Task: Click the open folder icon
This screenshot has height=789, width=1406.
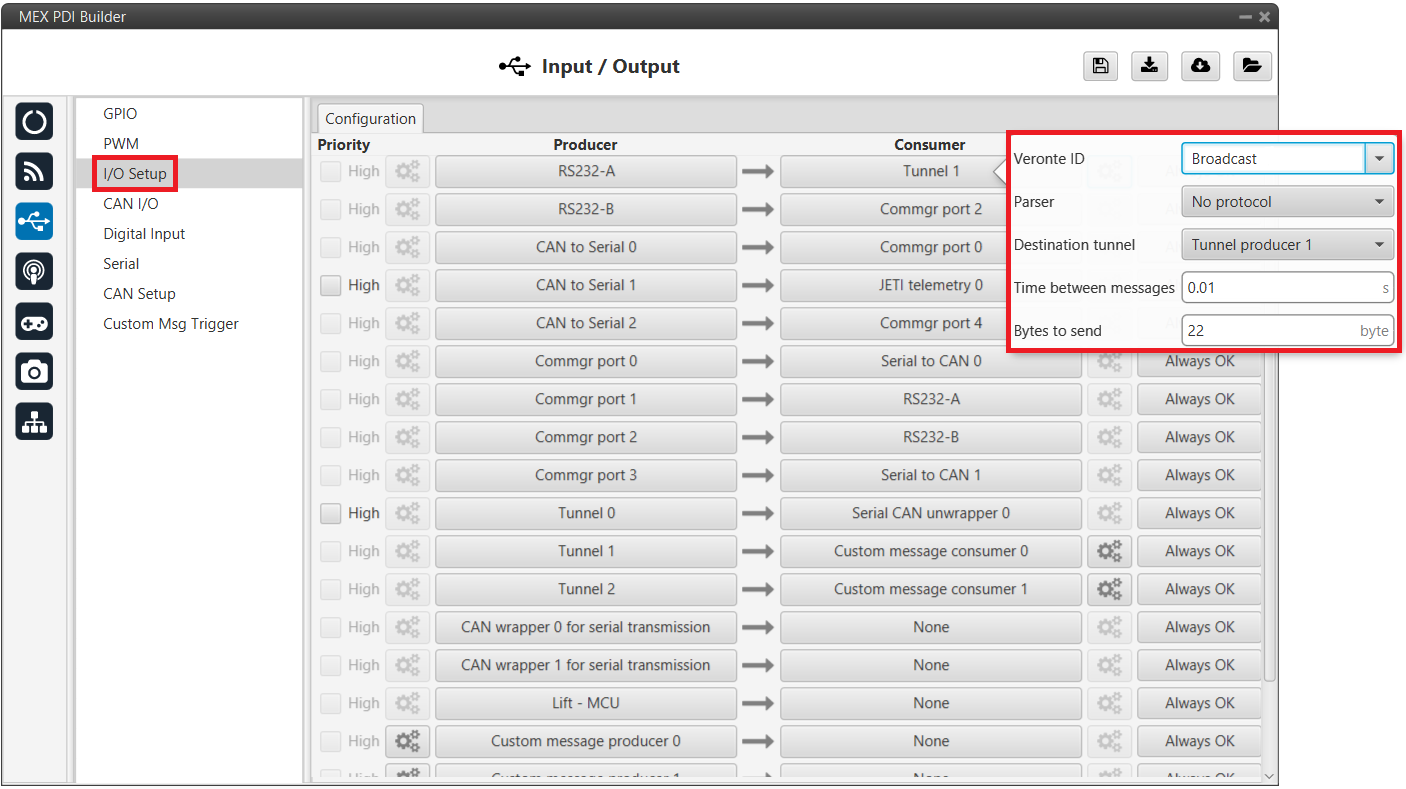Action: [x=1251, y=66]
